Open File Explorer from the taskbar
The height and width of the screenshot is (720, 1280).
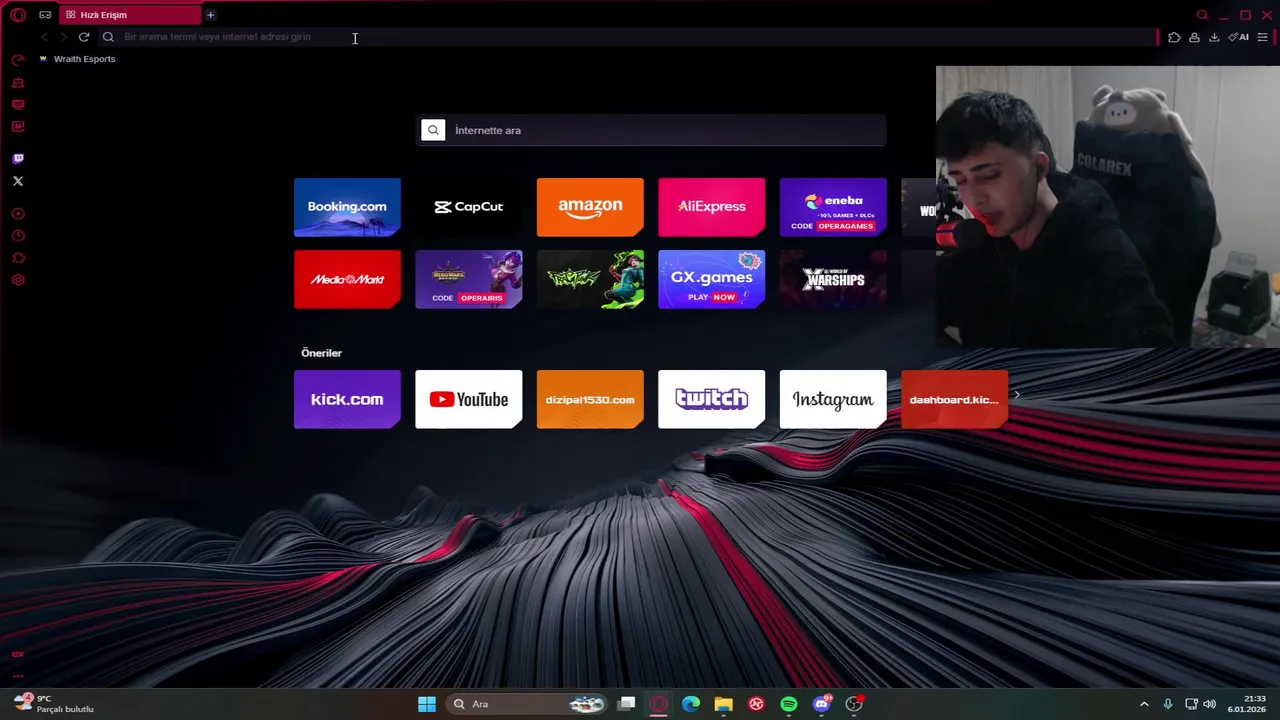(x=723, y=704)
